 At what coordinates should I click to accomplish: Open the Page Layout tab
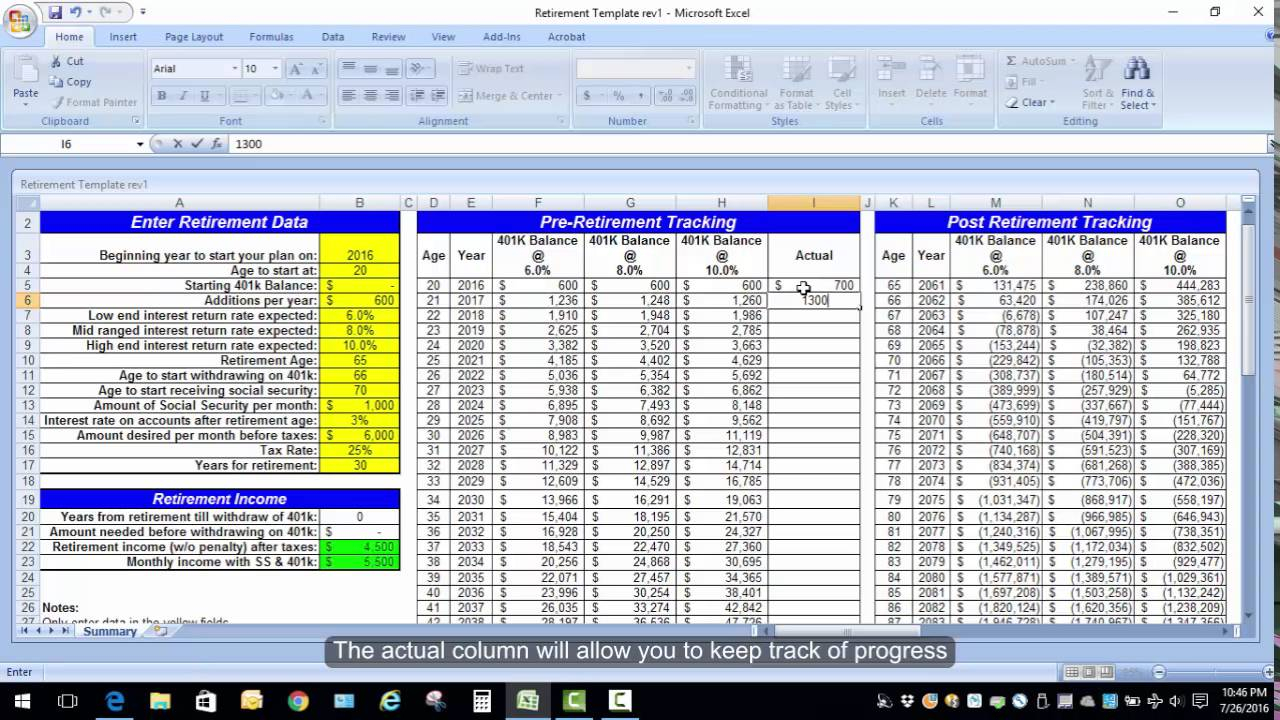click(194, 37)
